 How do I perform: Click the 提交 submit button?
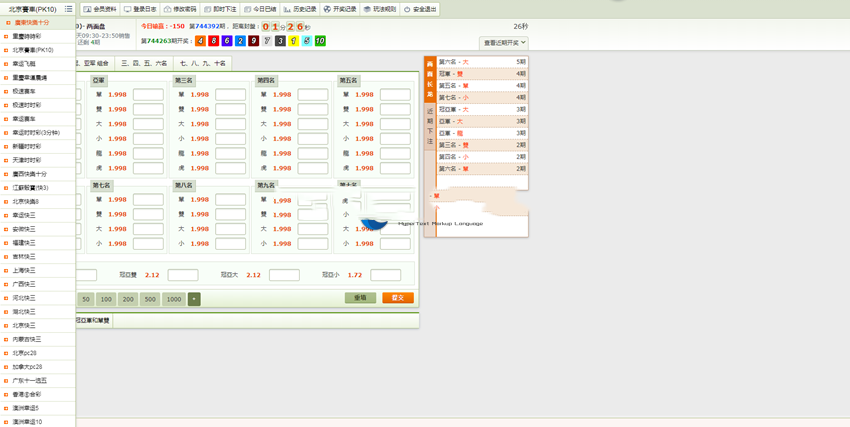point(397,298)
